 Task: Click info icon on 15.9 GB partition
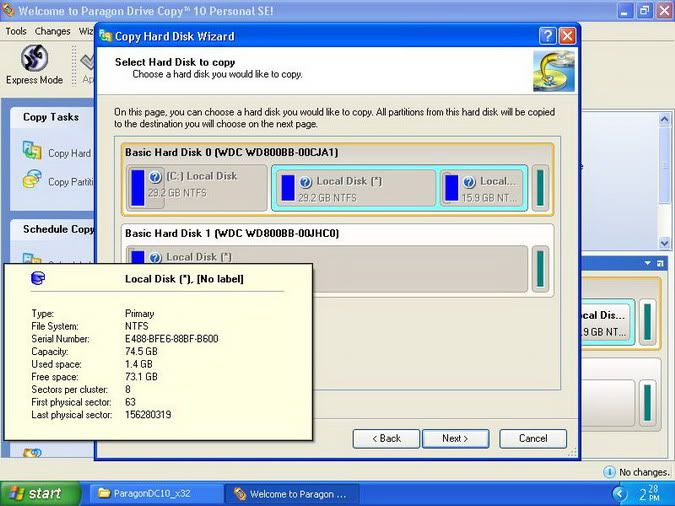[469, 182]
